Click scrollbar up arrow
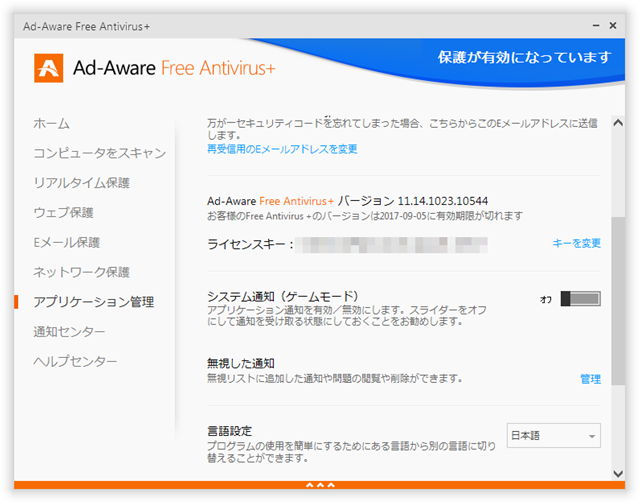This screenshot has width=640, height=504. point(618,123)
